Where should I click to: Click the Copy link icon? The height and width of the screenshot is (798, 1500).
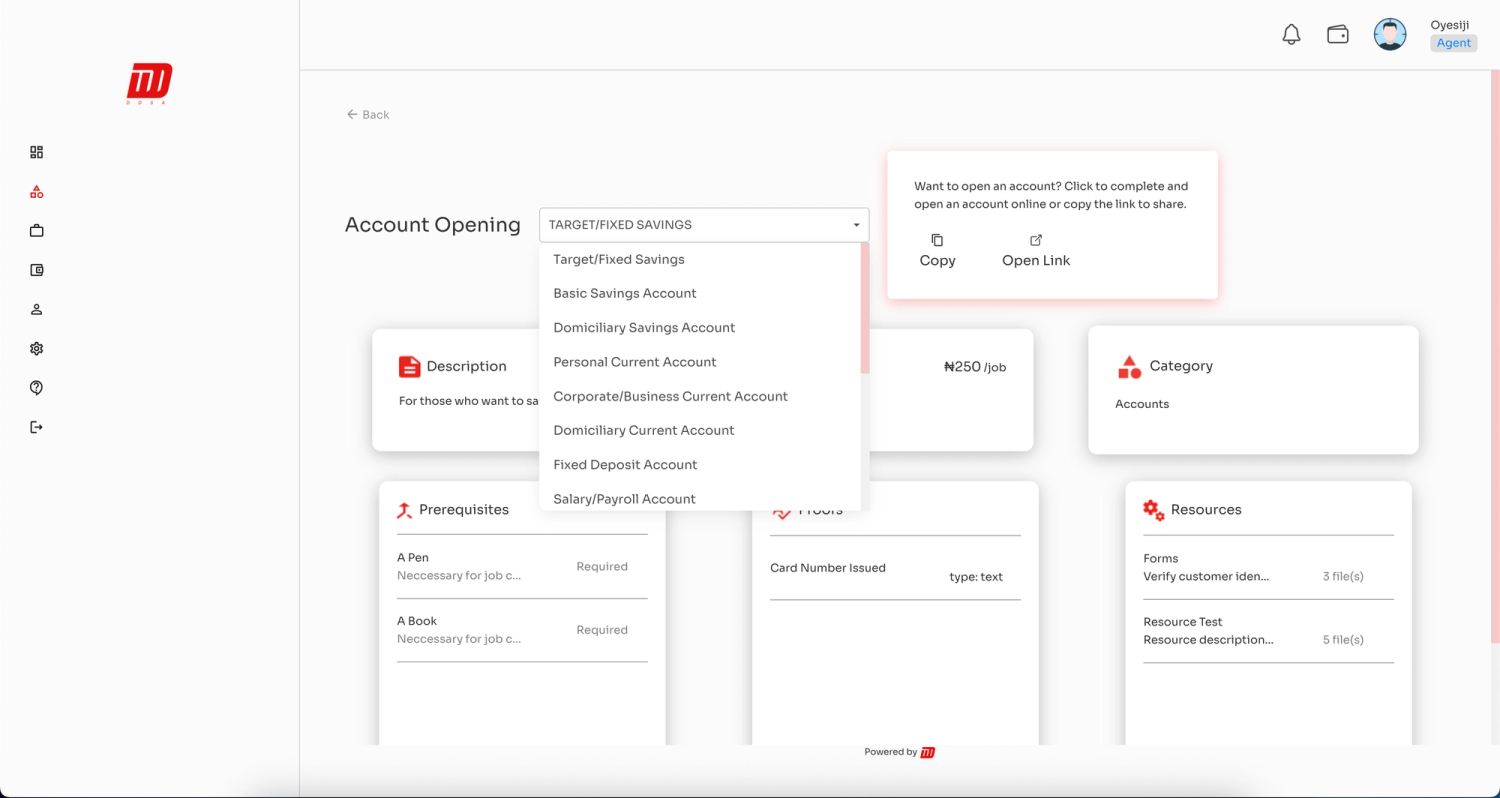[937, 240]
